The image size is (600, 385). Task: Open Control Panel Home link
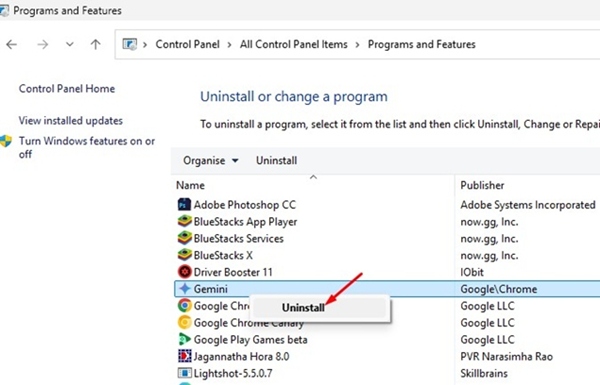coord(67,89)
